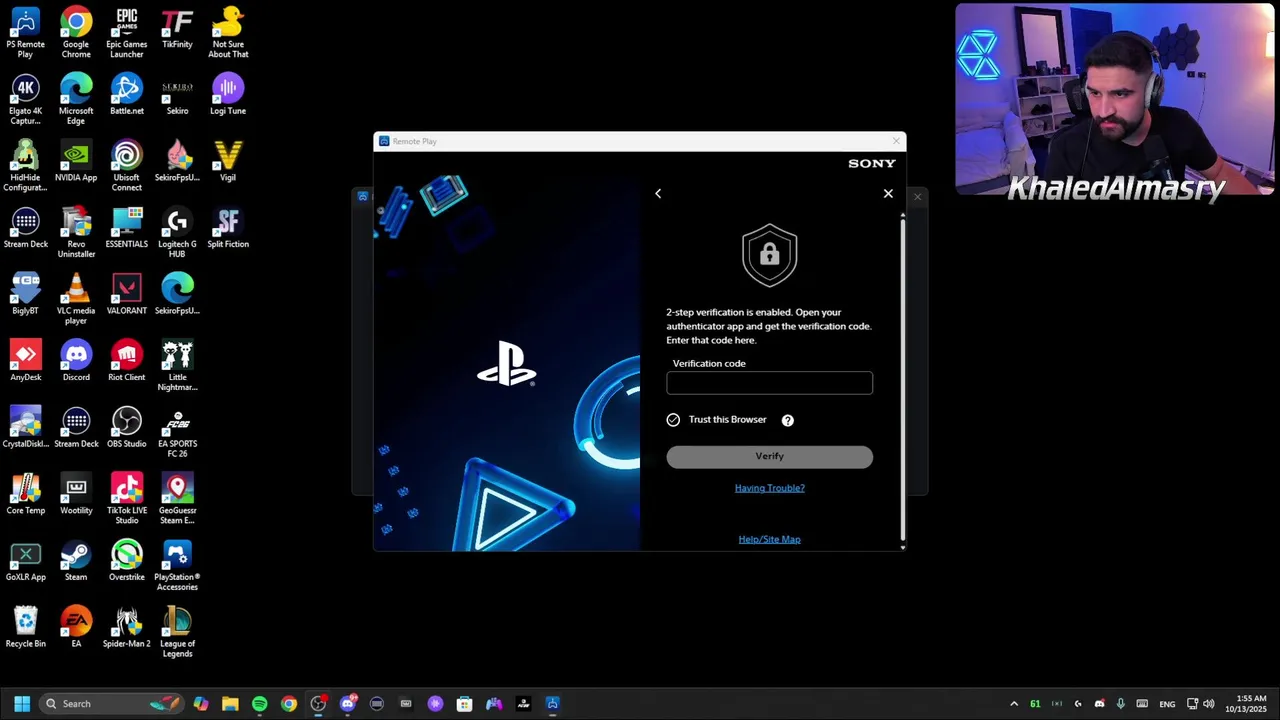Click the Verification code input field
Image resolution: width=1280 pixels, height=720 pixels.
769,383
